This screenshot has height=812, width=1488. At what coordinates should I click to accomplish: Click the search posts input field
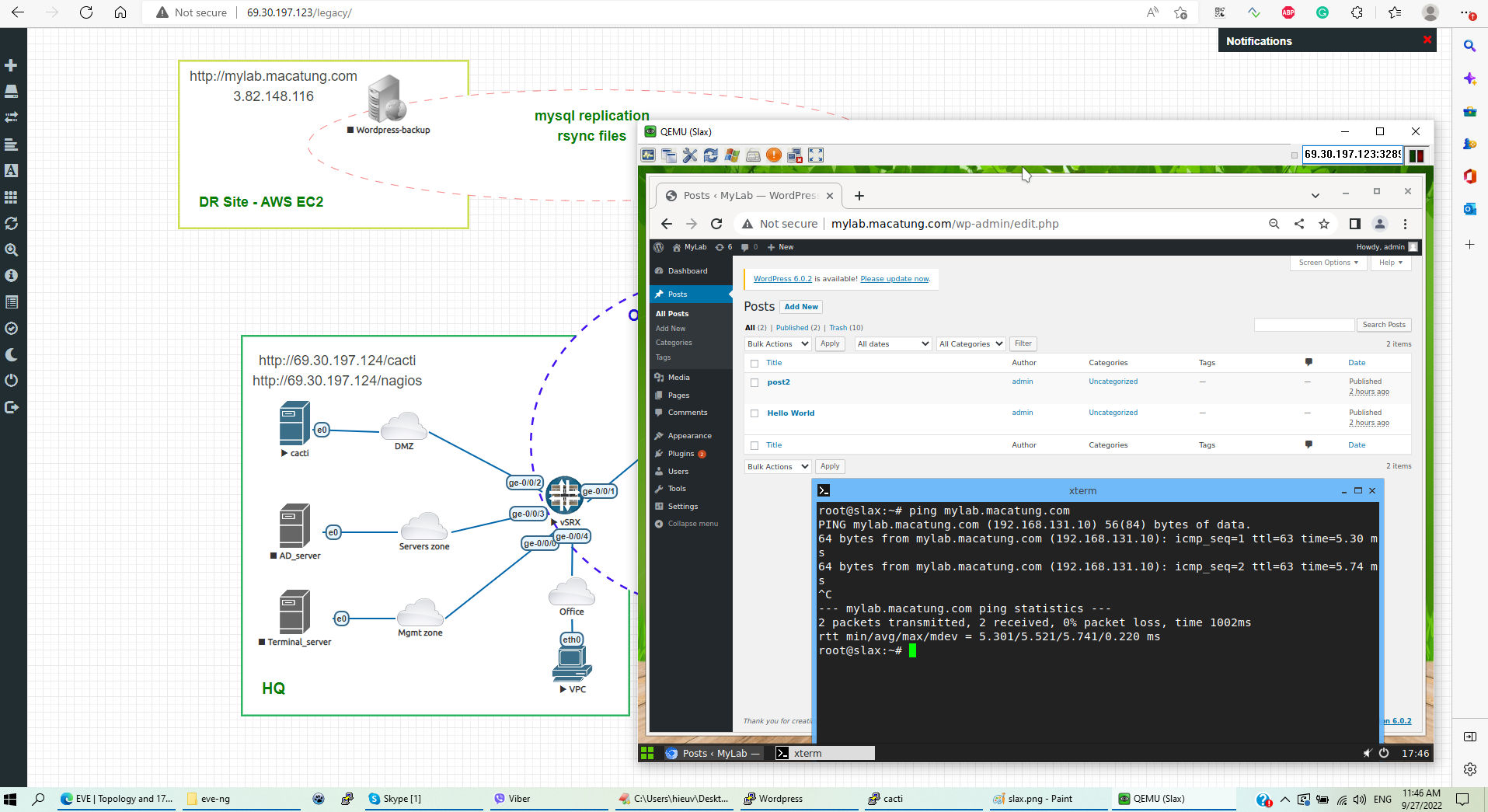(x=1304, y=325)
